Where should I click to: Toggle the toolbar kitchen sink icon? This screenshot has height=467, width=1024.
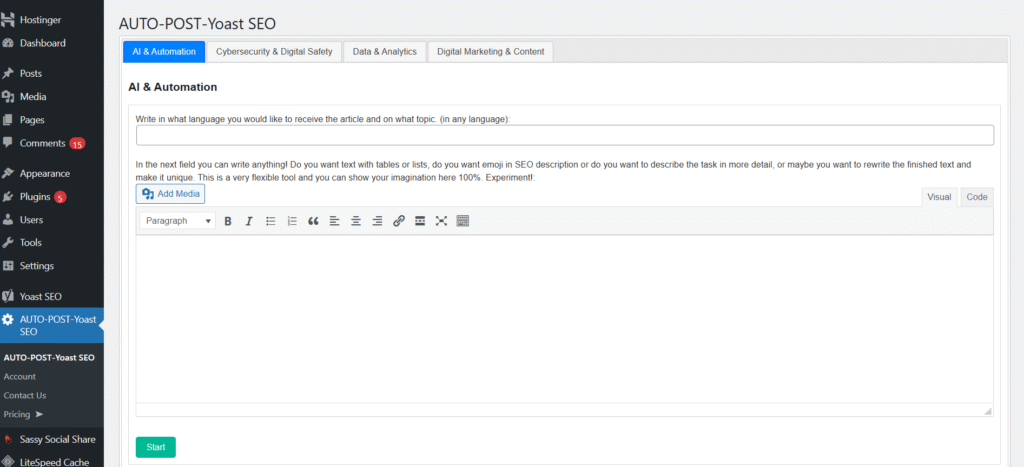462,221
